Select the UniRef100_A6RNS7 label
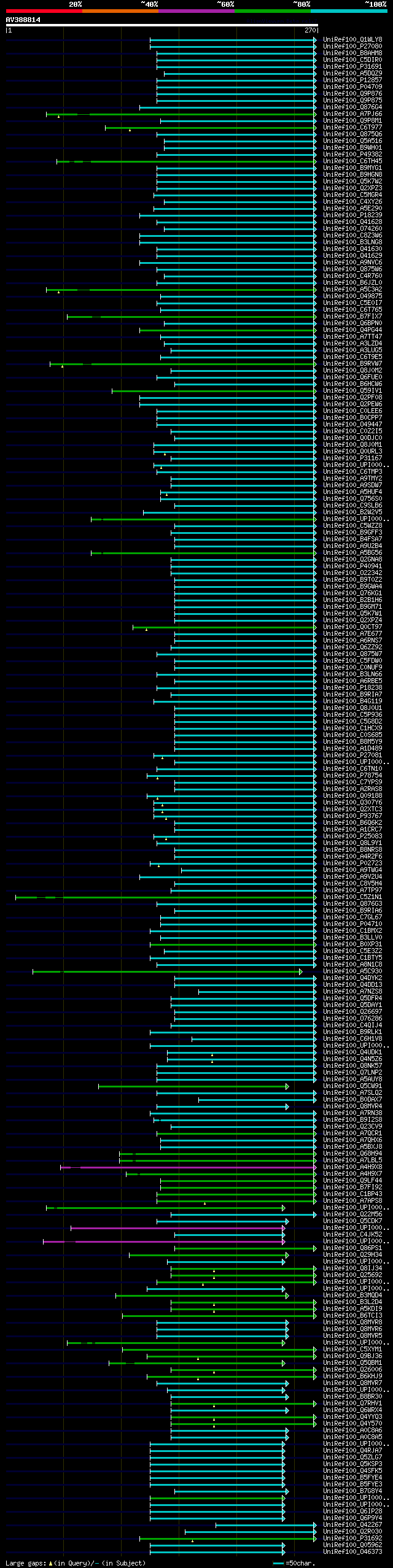The width and height of the screenshot is (393, 1568). (352, 640)
